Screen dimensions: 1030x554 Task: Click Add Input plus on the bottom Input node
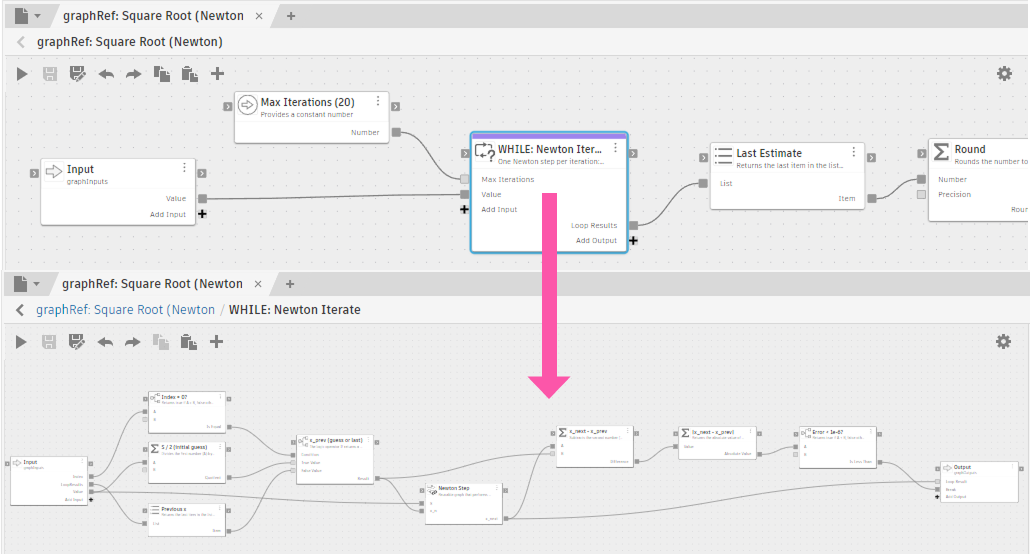(x=91, y=499)
